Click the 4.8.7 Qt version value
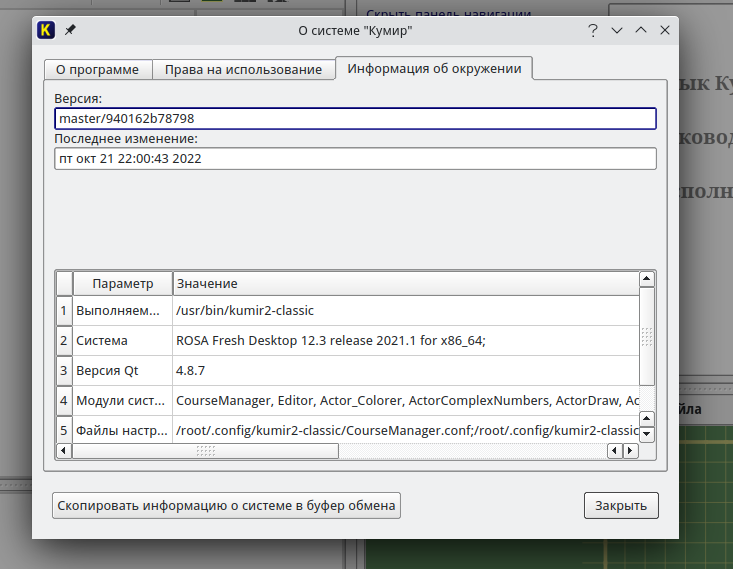Screen dimensions: 733x569 pyautogui.click(x=406, y=371)
